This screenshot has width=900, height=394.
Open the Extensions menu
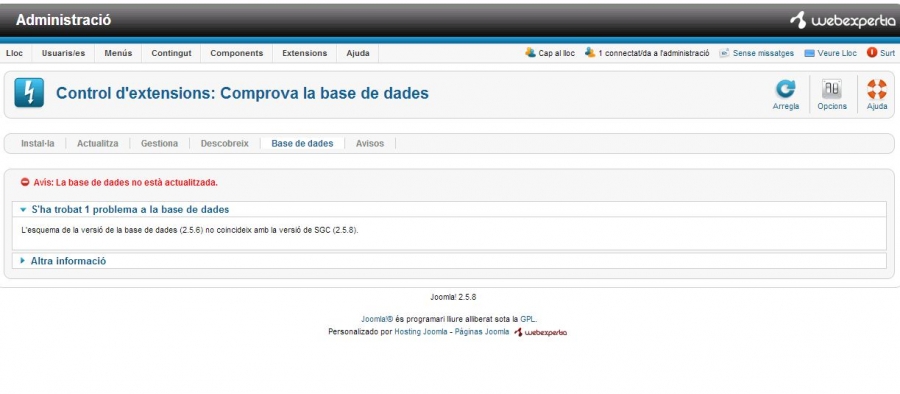click(x=305, y=53)
